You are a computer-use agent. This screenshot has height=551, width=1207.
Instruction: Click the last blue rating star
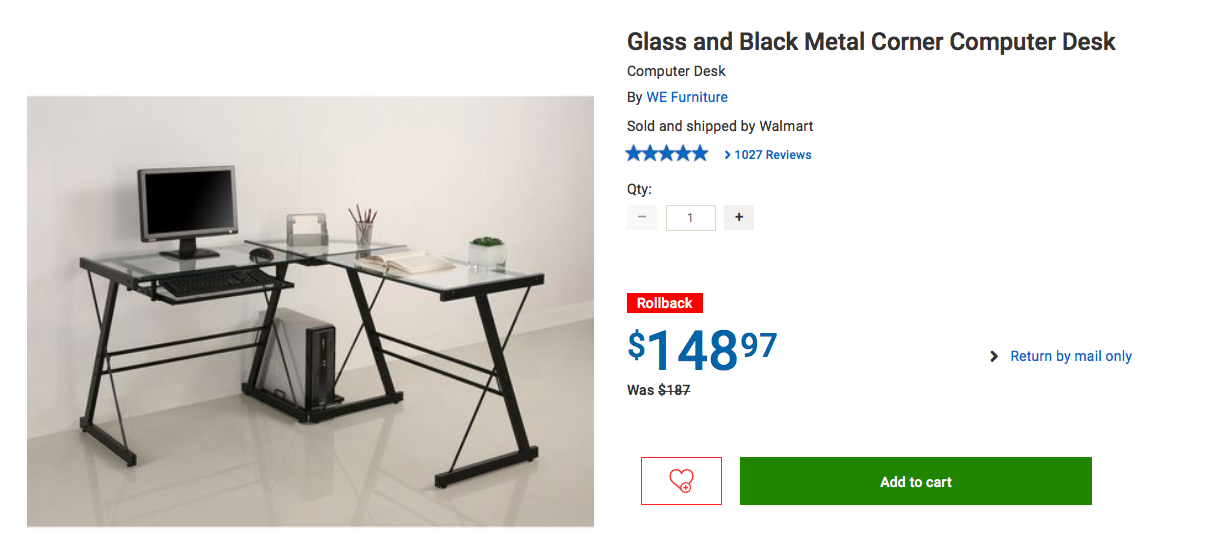tap(700, 154)
